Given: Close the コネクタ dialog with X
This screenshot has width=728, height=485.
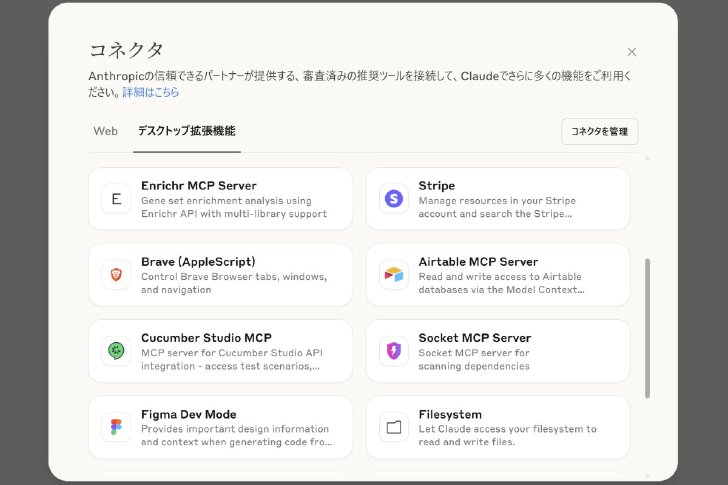Looking at the screenshot, I should 632,52.
